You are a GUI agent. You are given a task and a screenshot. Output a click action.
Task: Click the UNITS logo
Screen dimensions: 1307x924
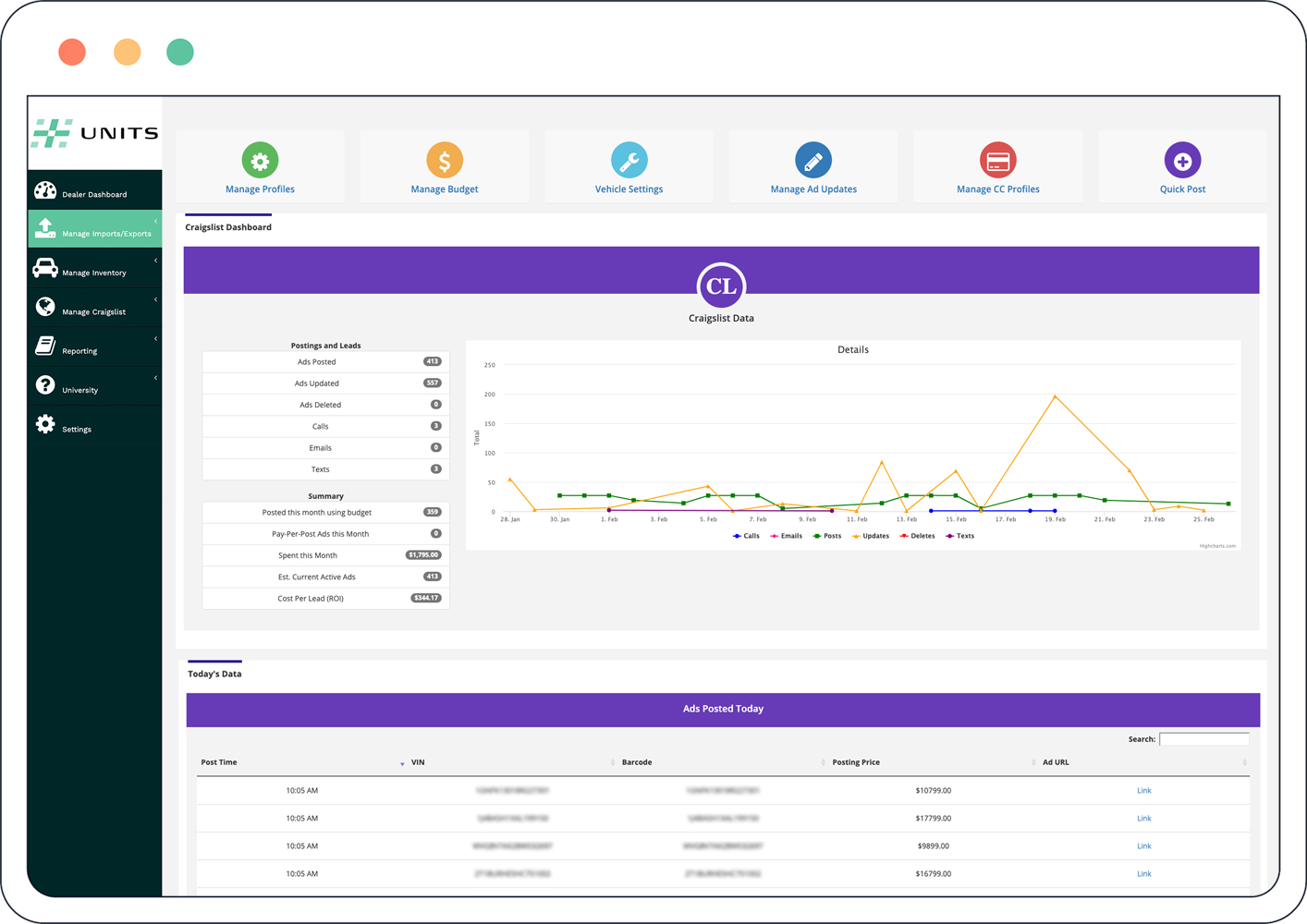tap(95, 133)
